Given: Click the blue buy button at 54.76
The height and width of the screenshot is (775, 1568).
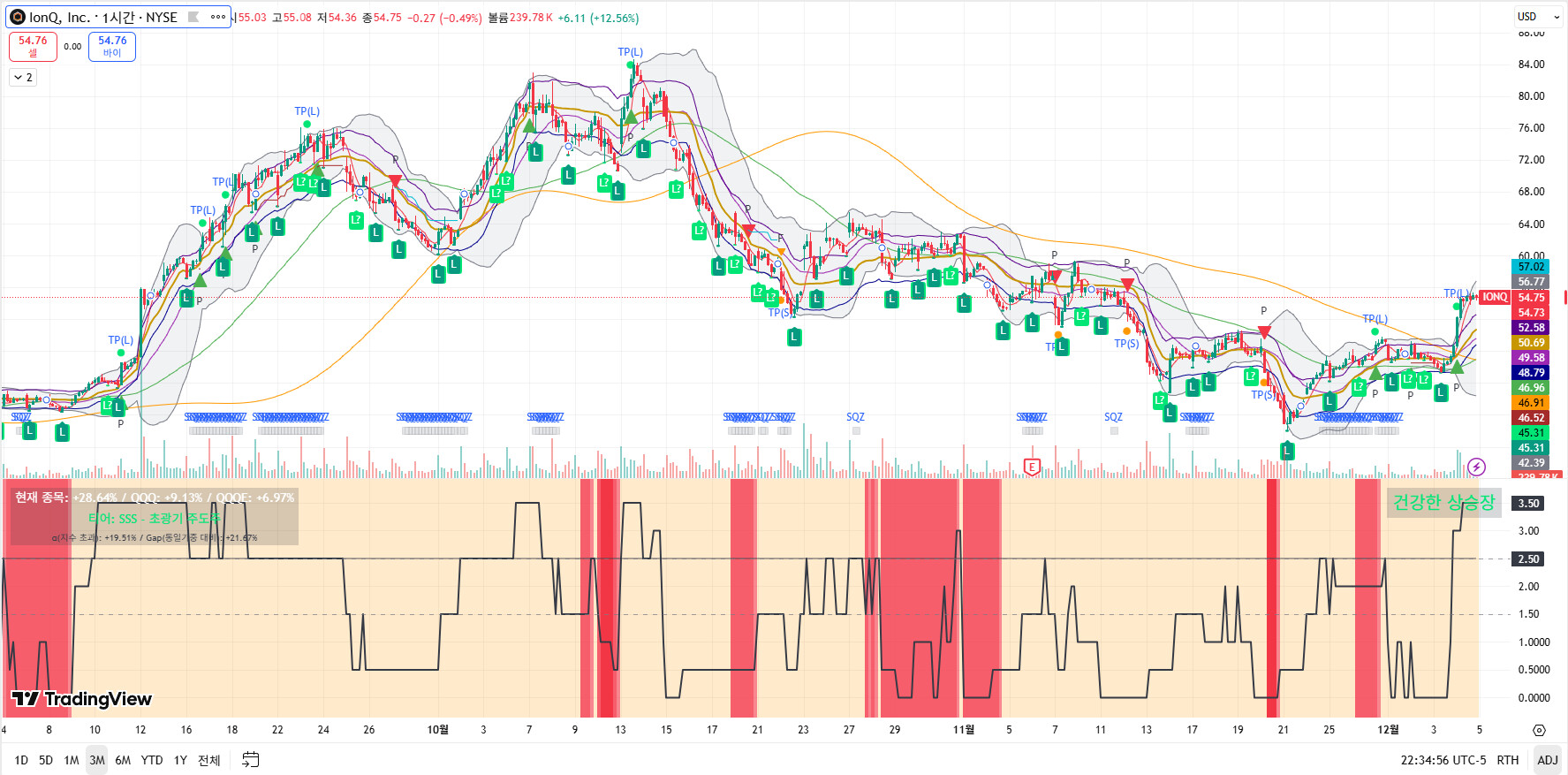Looking at the screenshot, I should 112,46.
